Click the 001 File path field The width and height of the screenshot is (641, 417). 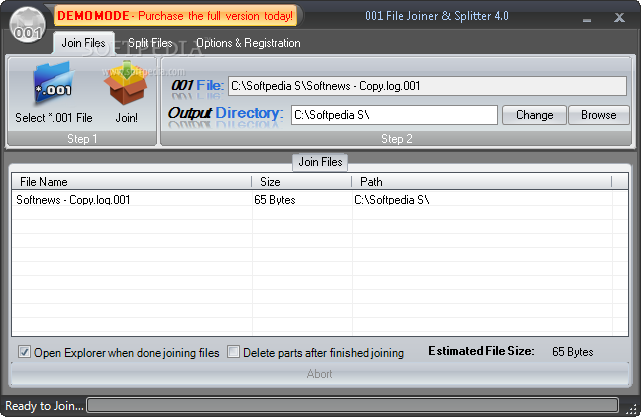[x=427, y=86]
